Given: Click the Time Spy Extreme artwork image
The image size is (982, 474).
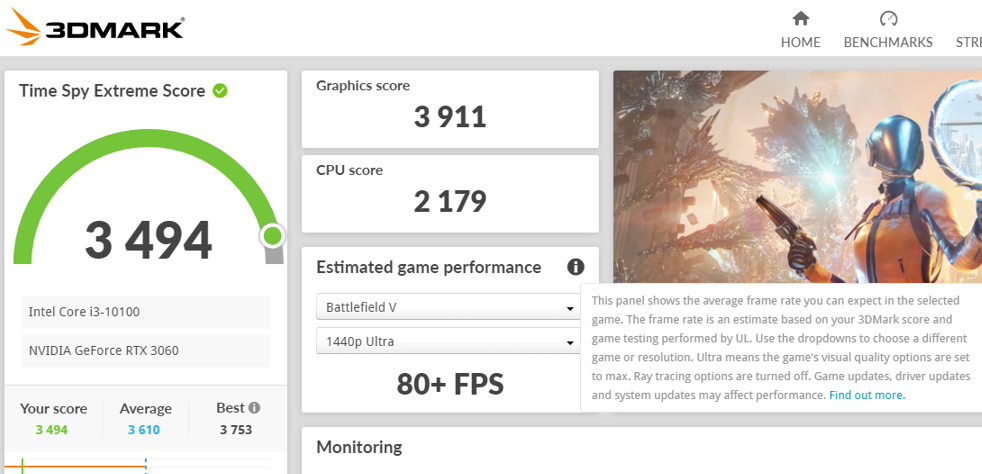Looking at the screenshot, I should coord(797,177).
